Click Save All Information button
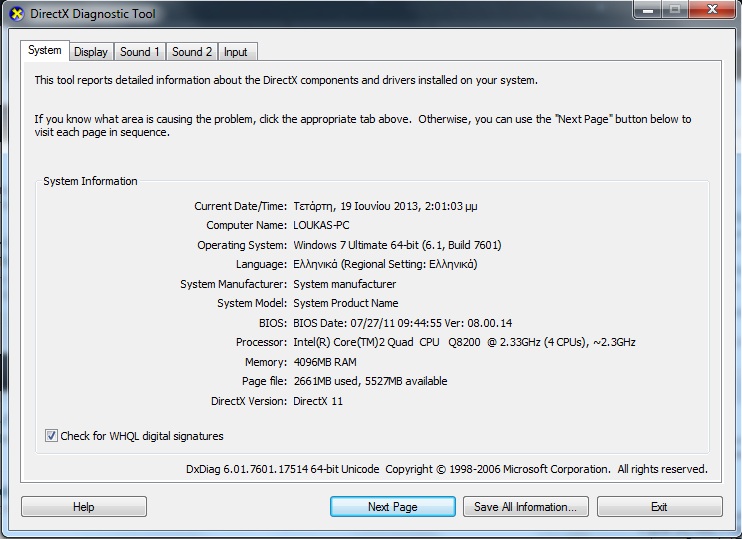This screenshot has height=539, width=742. (x=526, y=507)
